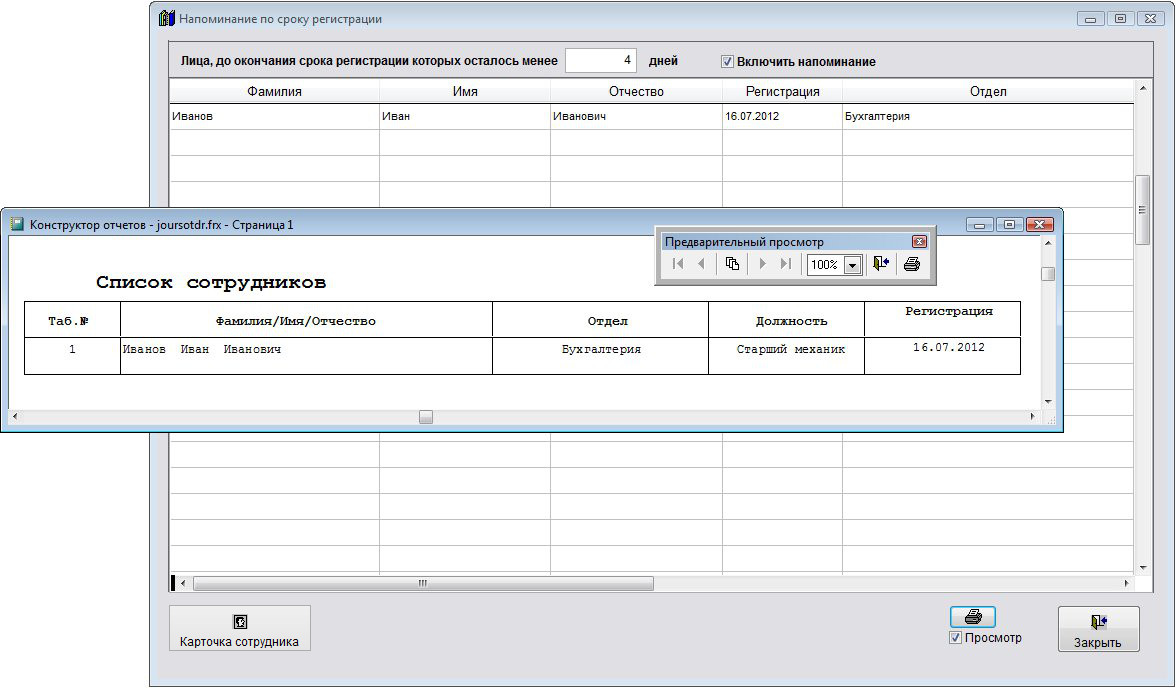Viewport: 1176px width, 689px height.
Task: Toggle the Включить напоминание checkbox
Action: [727, 62]
